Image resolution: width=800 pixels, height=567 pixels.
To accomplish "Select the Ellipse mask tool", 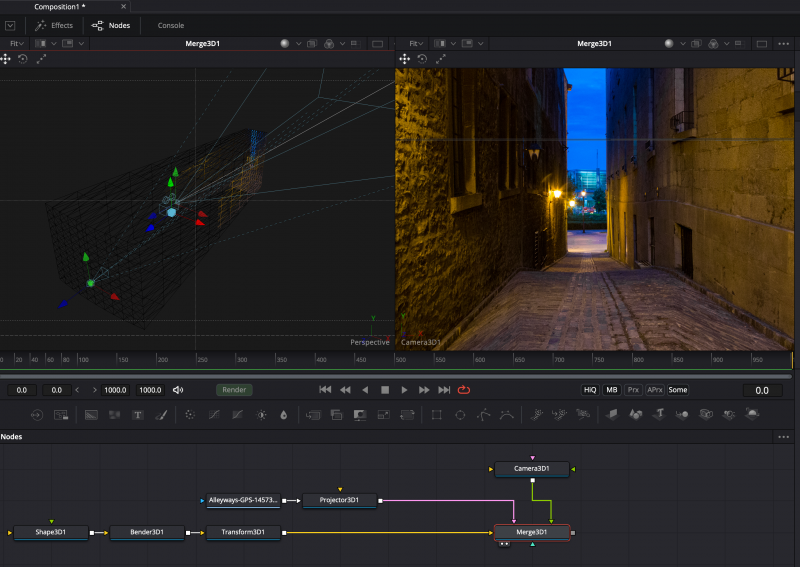I will 460,414.
